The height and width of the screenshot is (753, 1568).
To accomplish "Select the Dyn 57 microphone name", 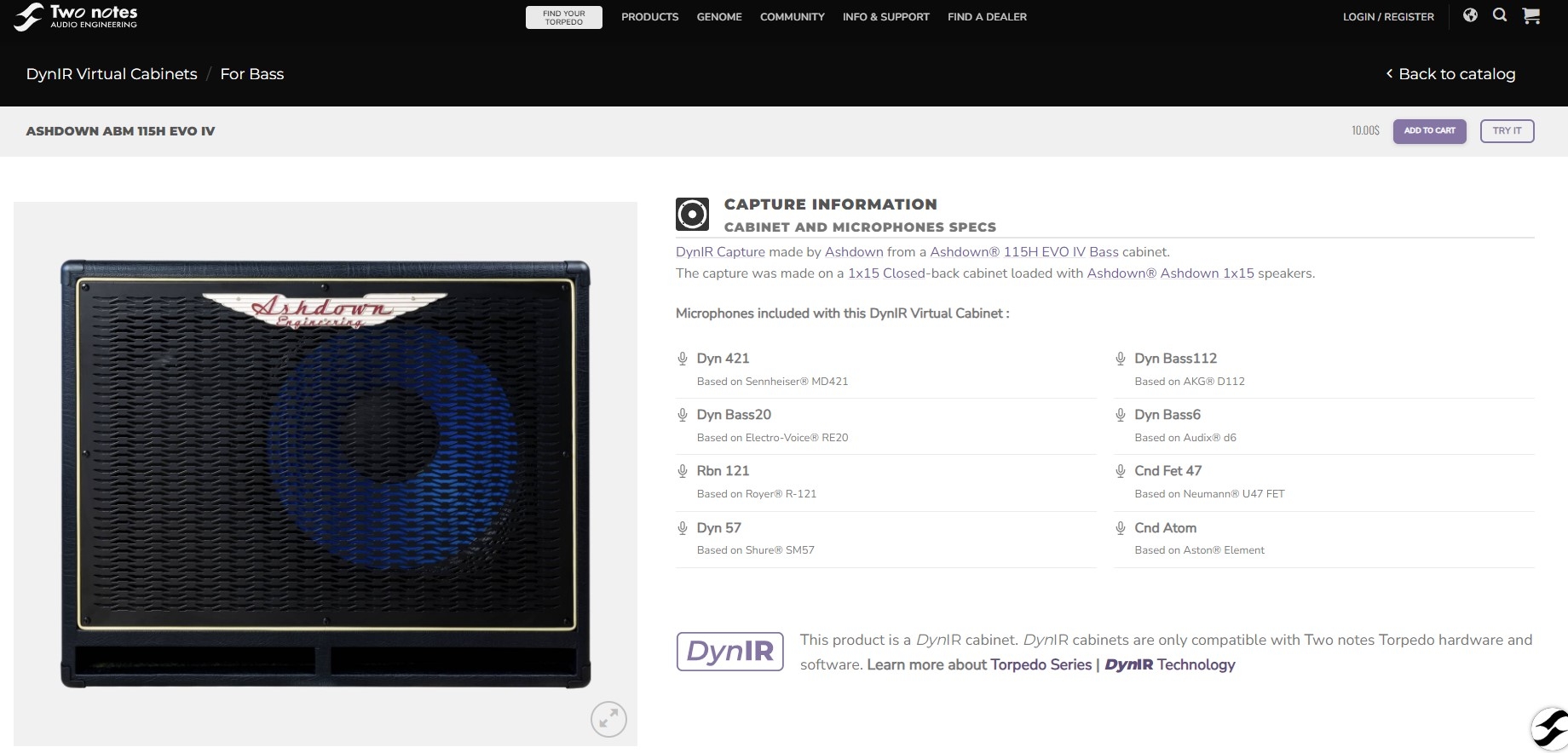I will pos(718,528).
